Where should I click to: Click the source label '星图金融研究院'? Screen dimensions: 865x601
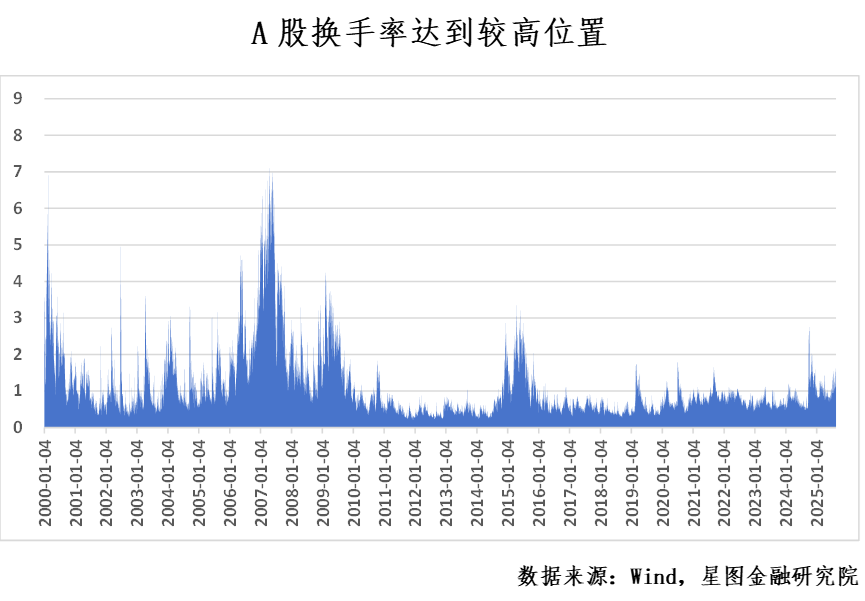[x=780, y=577]
